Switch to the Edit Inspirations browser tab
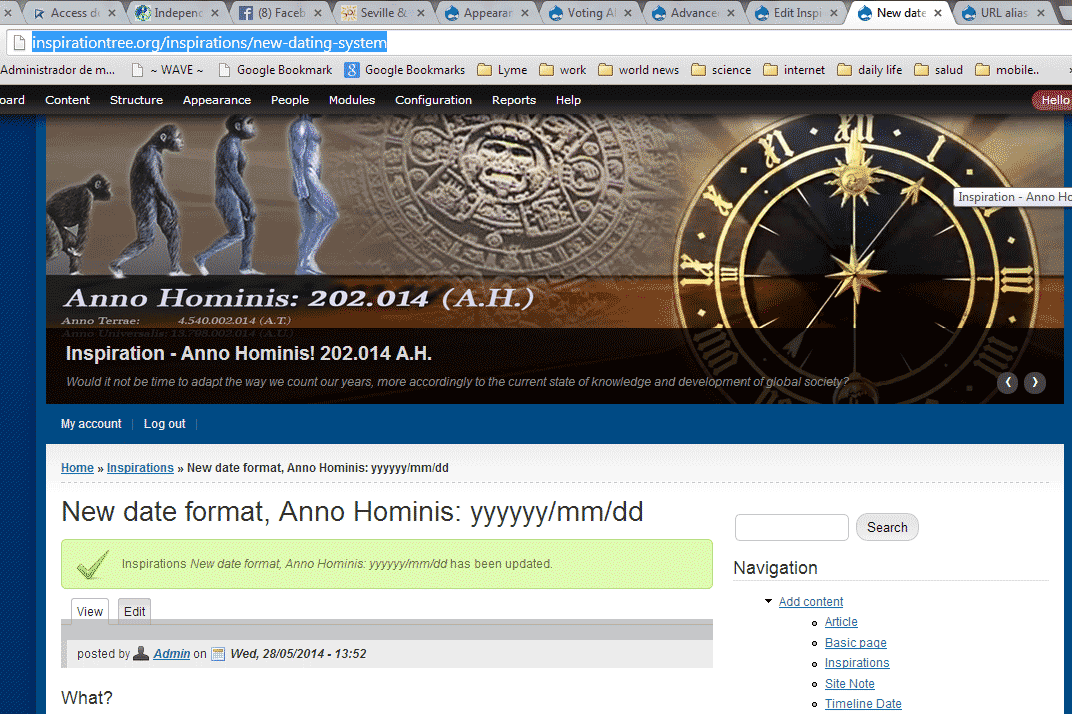 (x=797, y=13)
